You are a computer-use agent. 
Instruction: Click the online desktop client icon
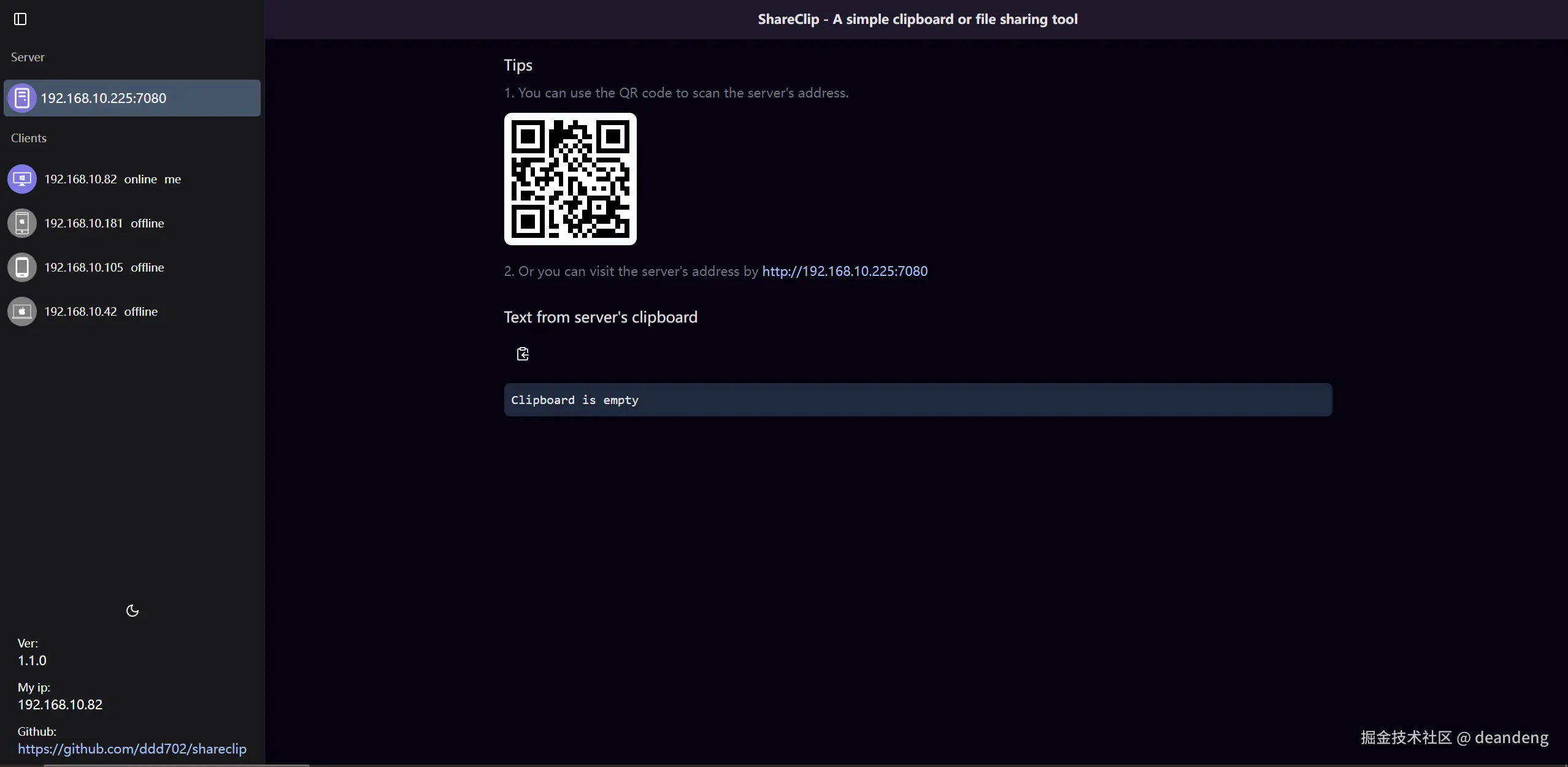[22, 179]
